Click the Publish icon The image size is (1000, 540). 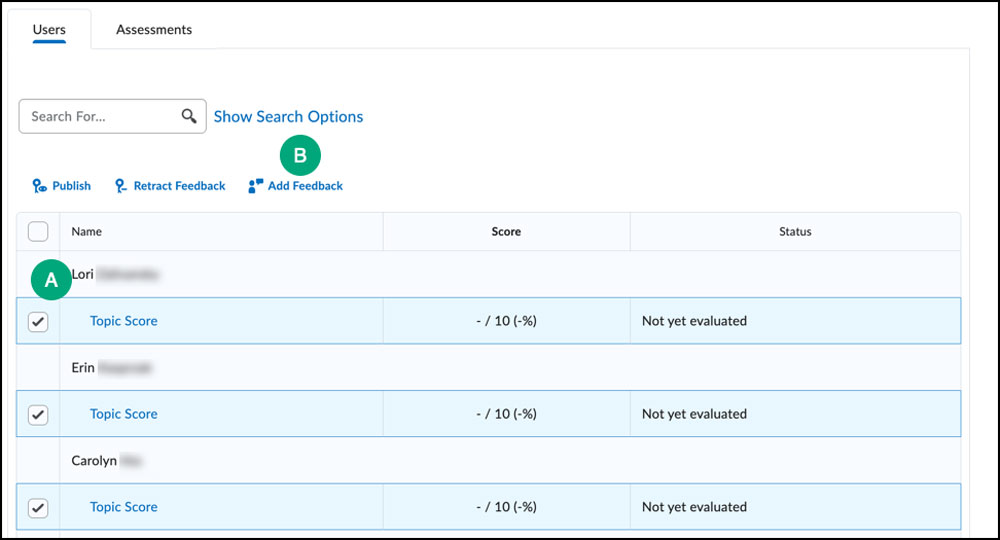(40, 186)
